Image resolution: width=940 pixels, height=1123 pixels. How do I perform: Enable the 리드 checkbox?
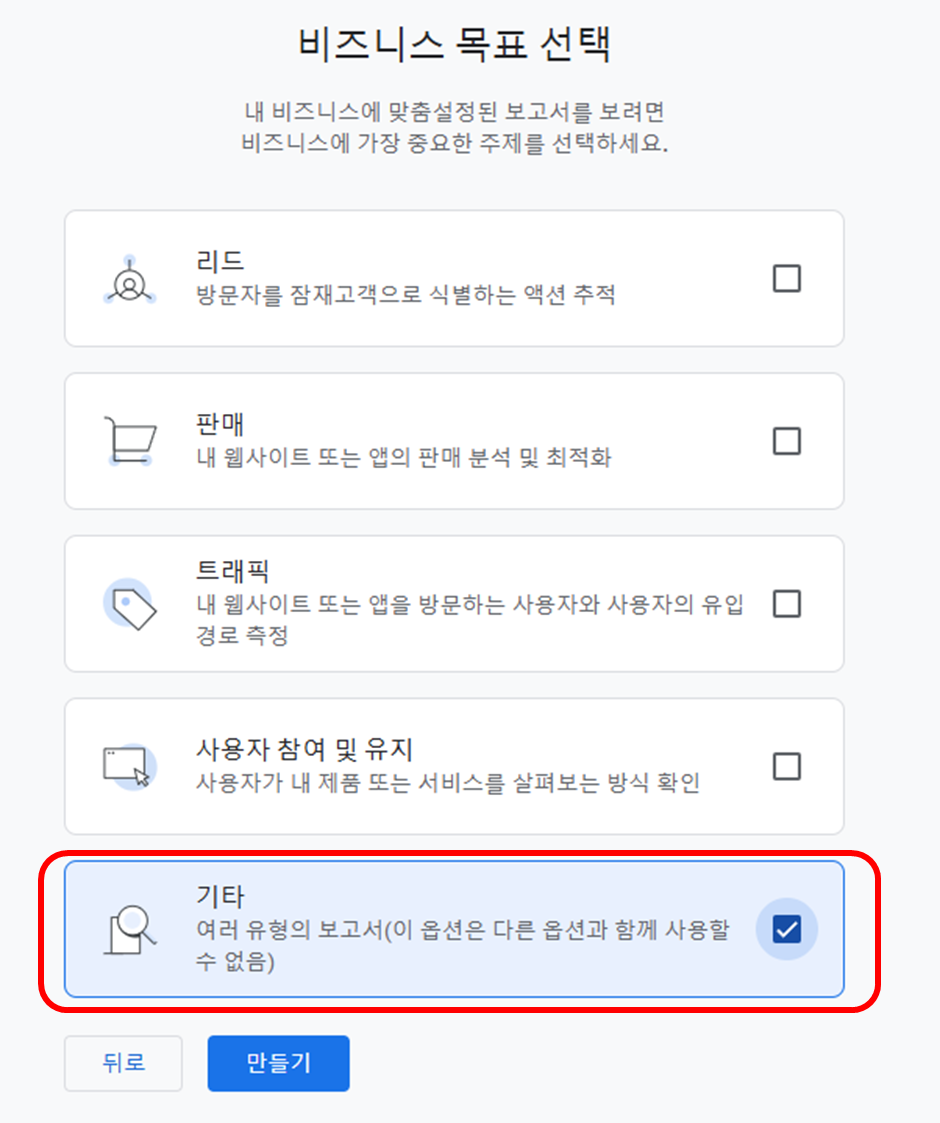coord(787,279)
